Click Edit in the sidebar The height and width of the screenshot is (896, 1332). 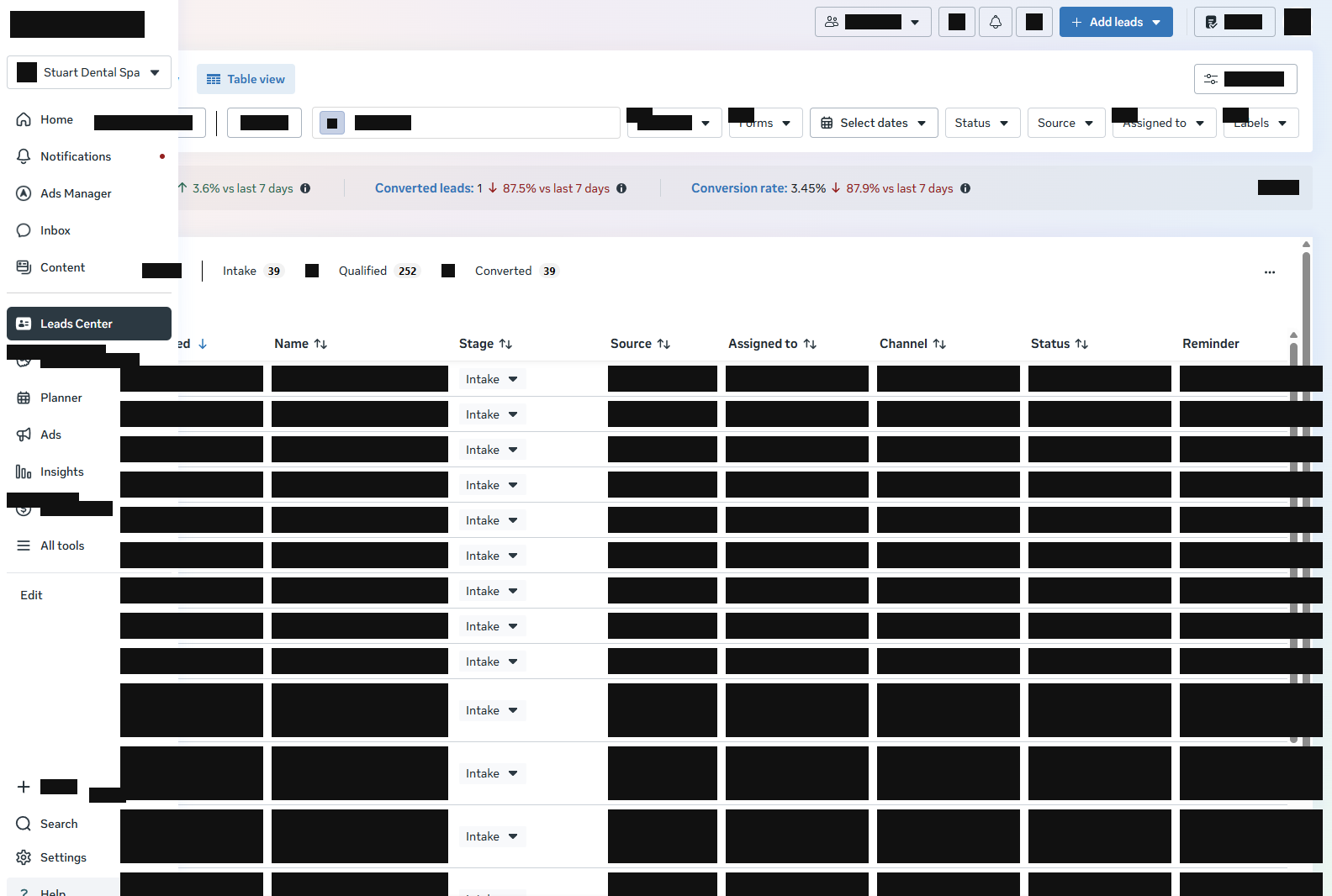pos(31,595)
